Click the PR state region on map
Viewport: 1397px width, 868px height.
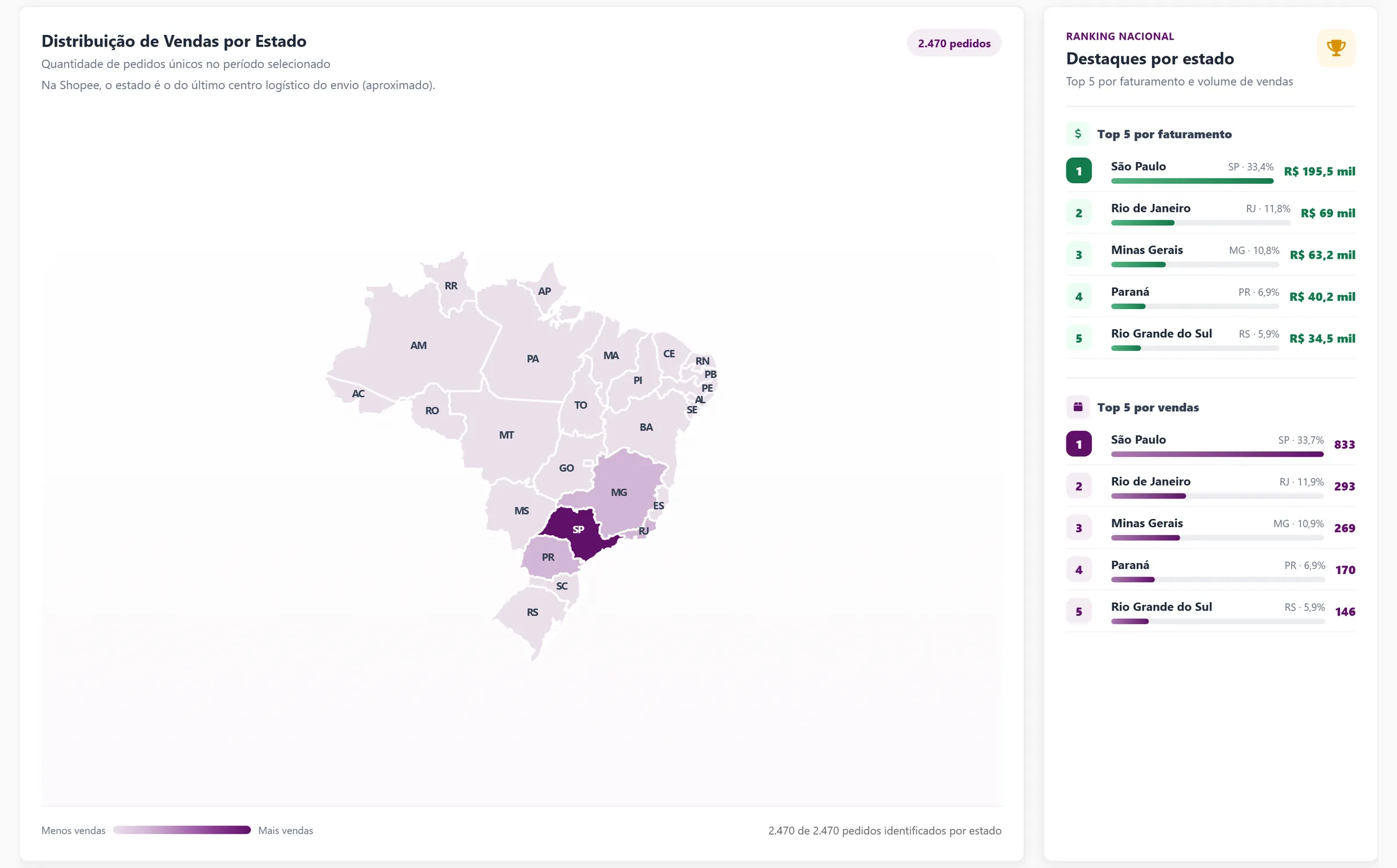pos(548,557)
